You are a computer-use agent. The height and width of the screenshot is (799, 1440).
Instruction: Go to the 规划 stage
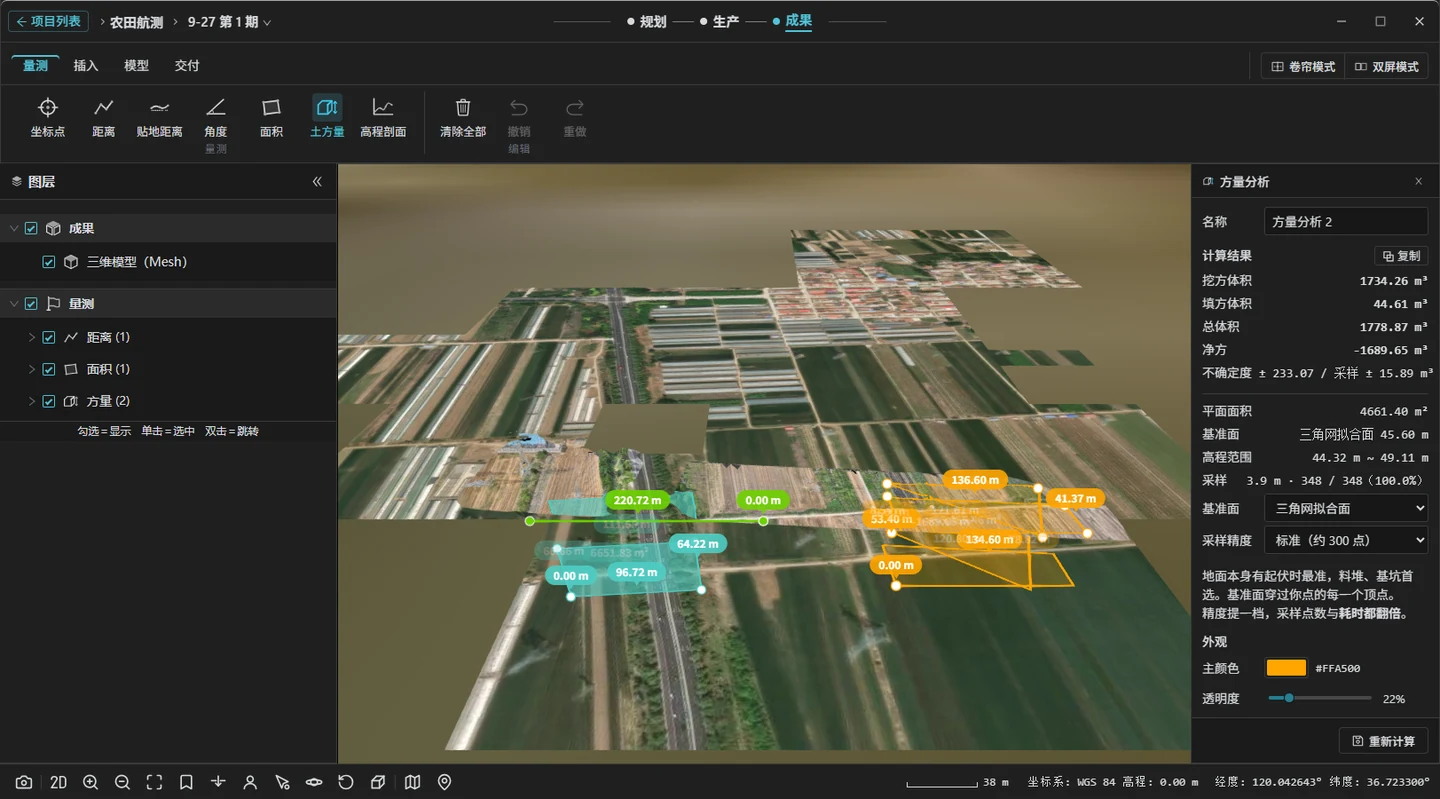coord(647,22)
